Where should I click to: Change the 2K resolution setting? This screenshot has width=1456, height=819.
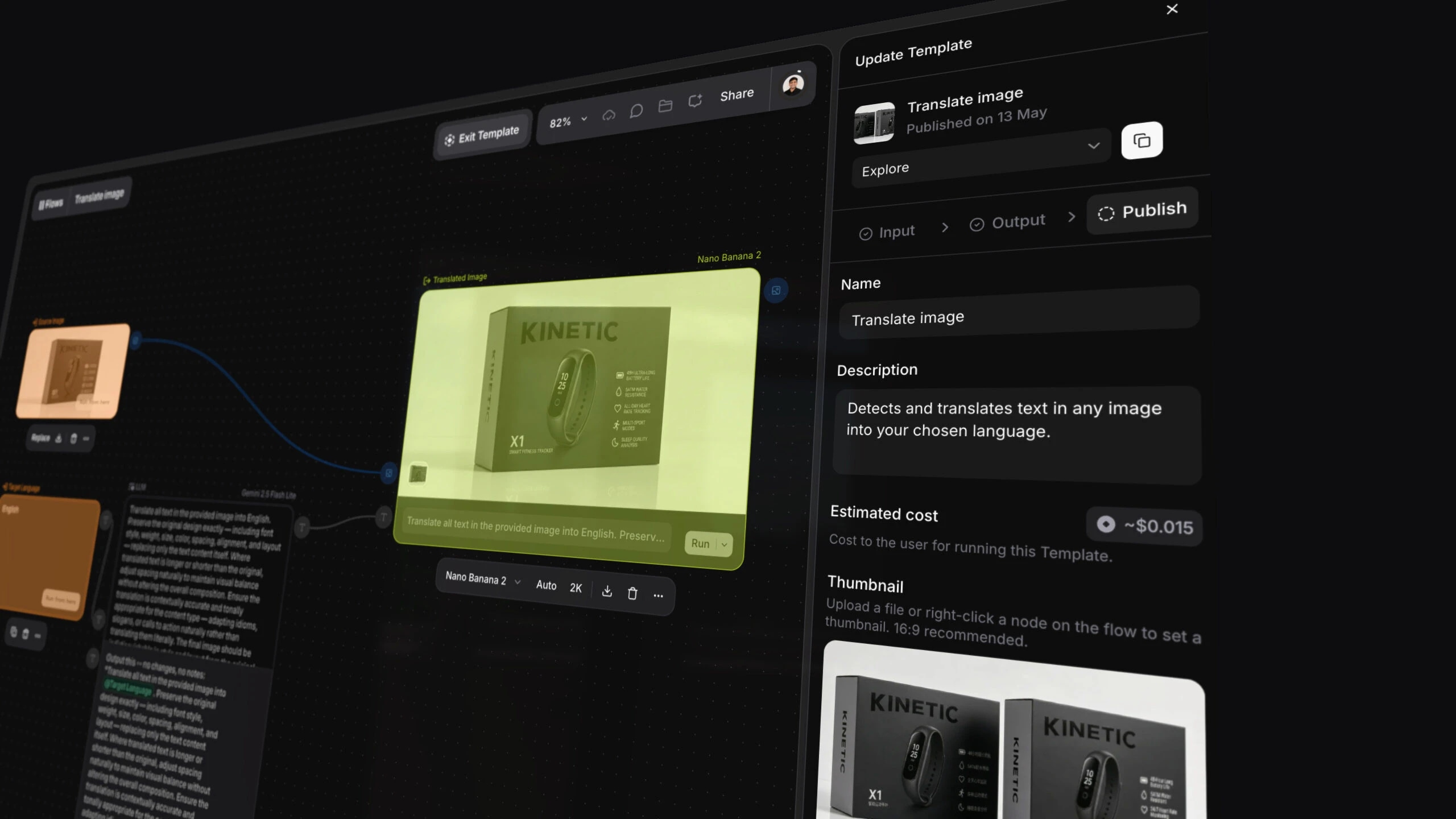tap(576, 588)
